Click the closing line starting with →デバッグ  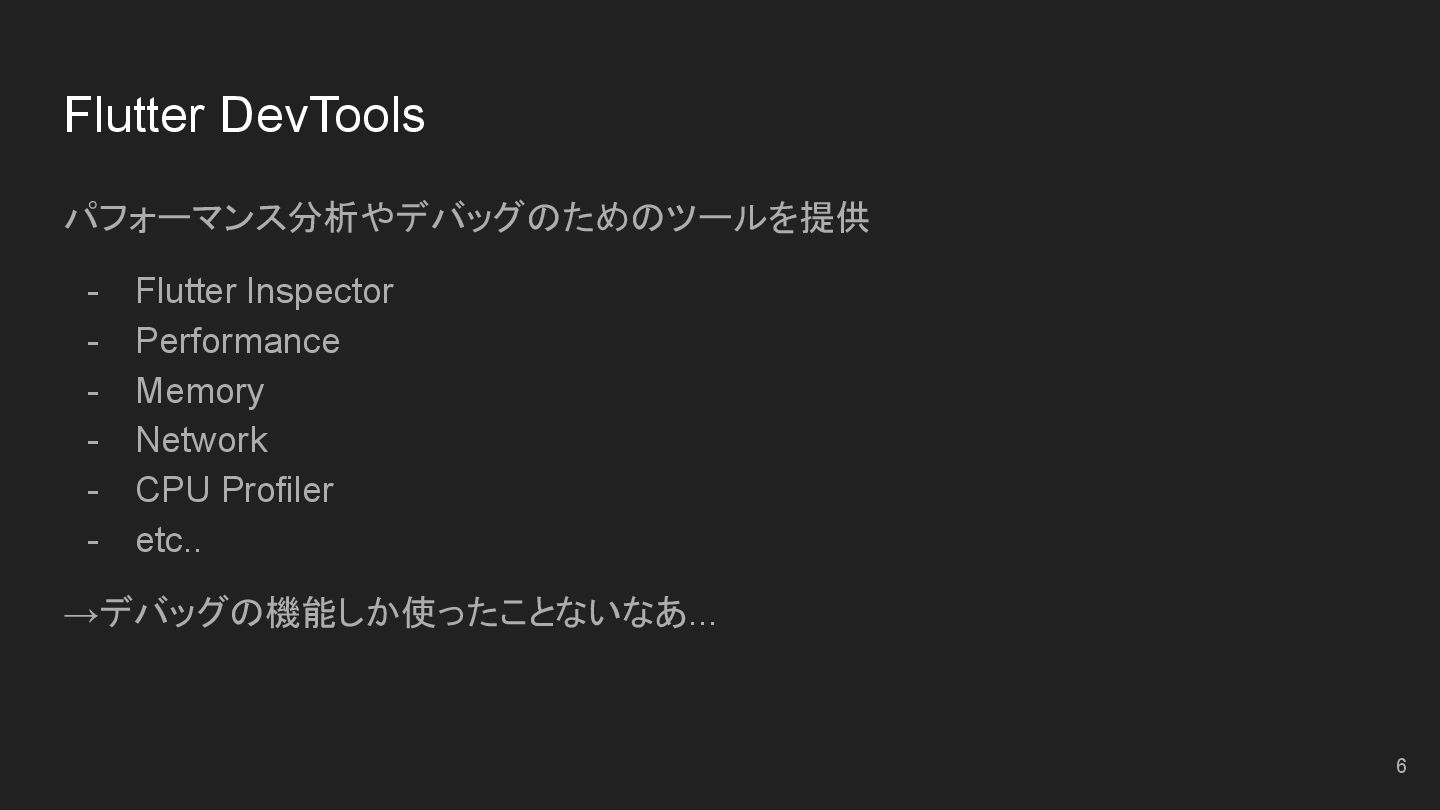point(390,612)
